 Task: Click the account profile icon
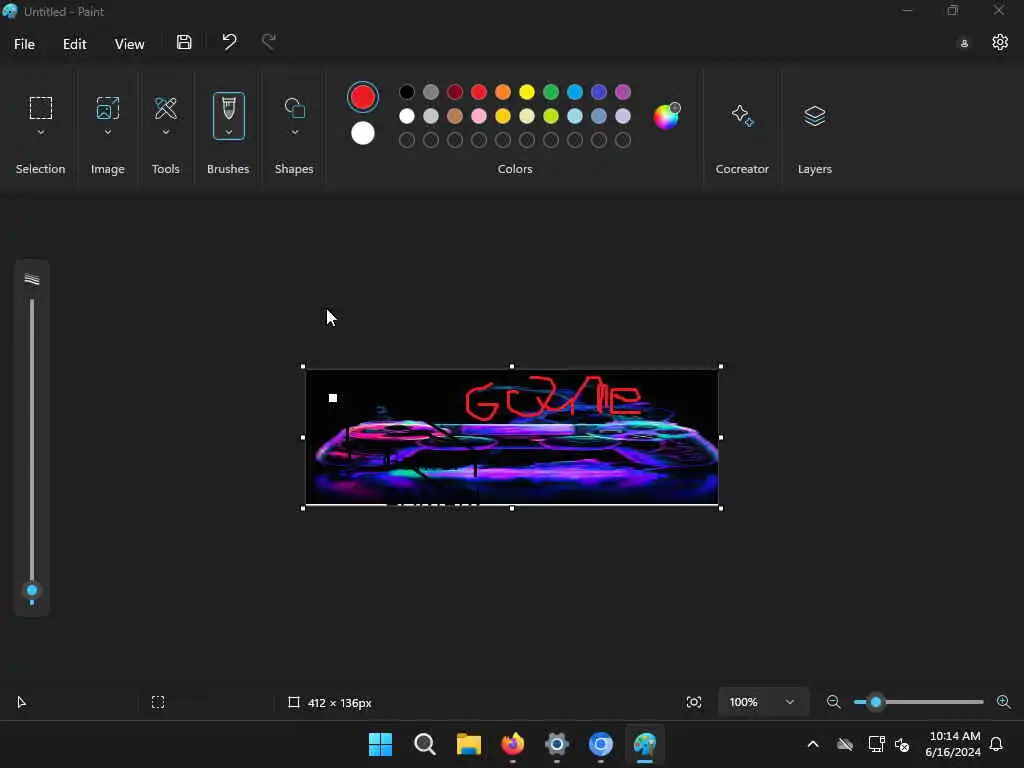click(x=964, y=44)
